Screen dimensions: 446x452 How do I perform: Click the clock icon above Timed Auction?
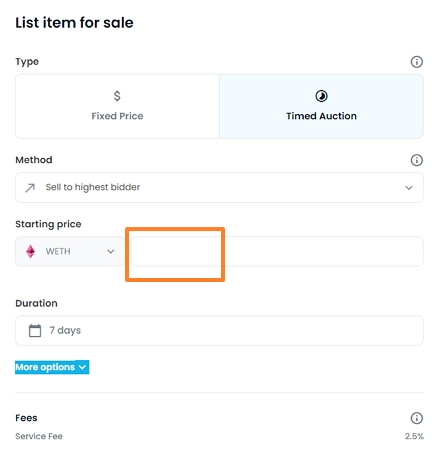click(x=321, y=96)
